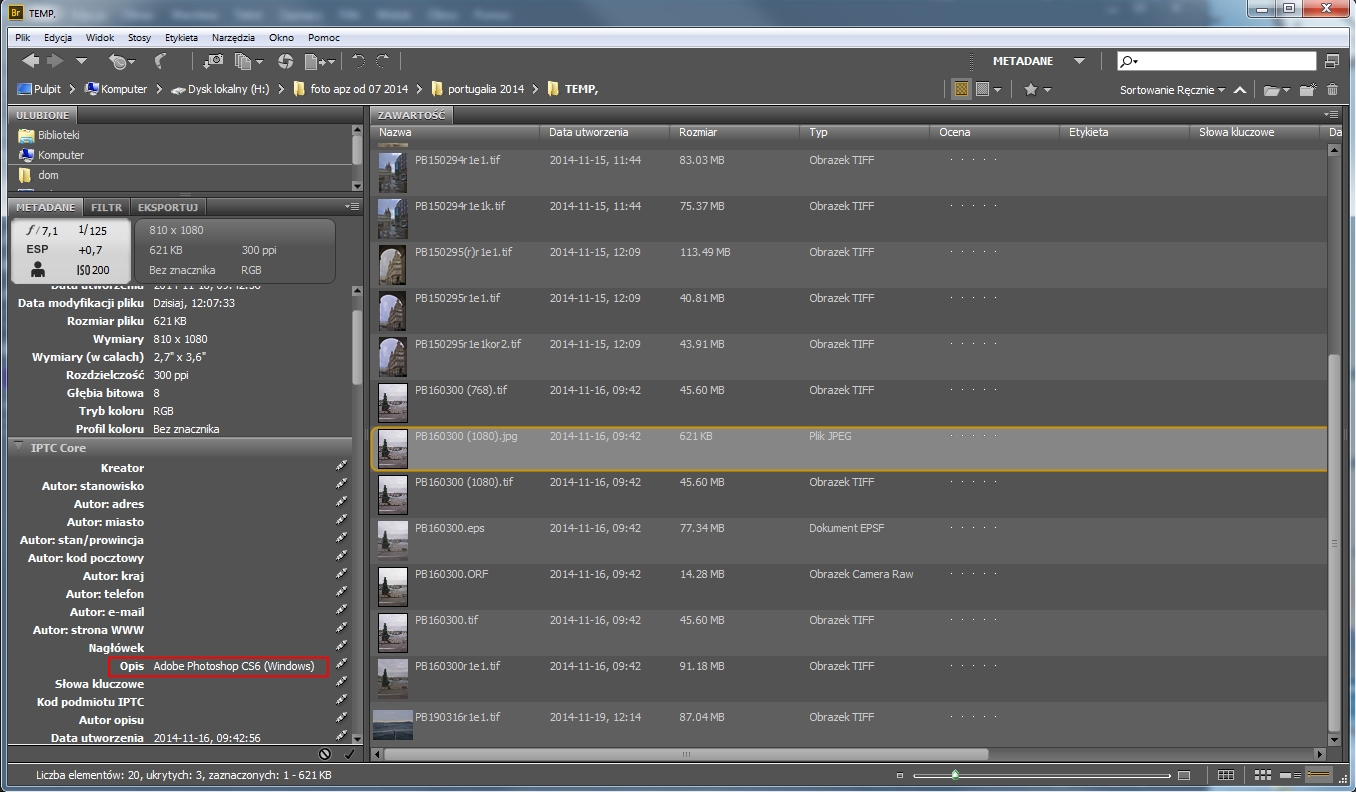Apply metadata changes with checkmark icon

pyautogui.click(x=349, y=754)
